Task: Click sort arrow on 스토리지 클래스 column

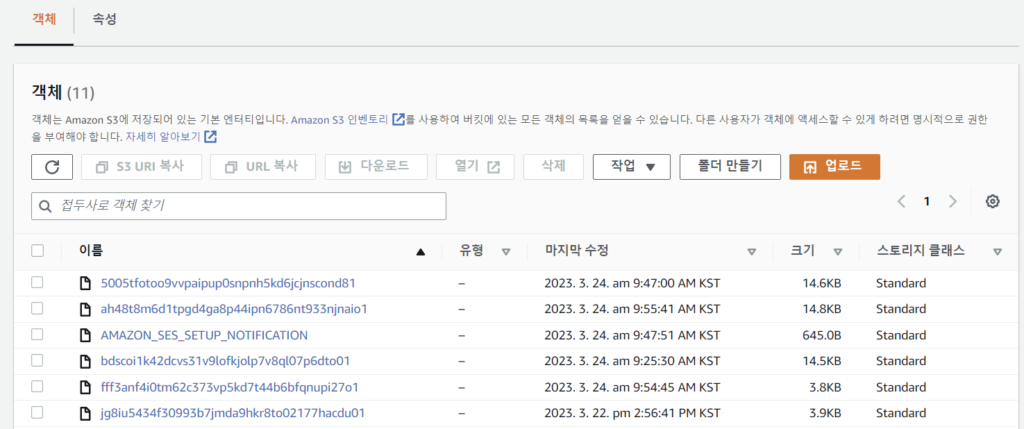Action: point(997,252)
